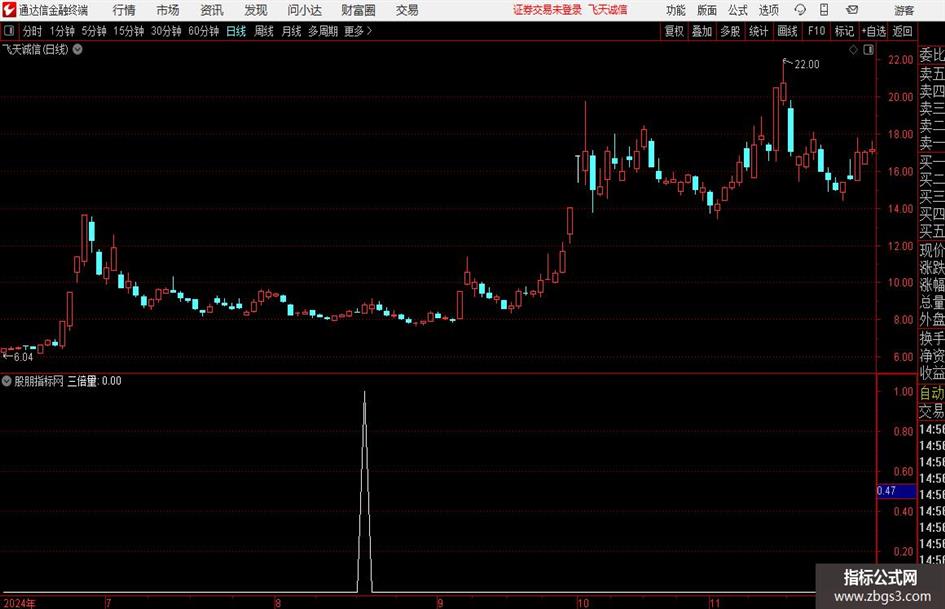945x609 pixels.
Task: Expand the 飞天诚信(日线) round dropdown arrow
Action: click(x=78, y=49)
